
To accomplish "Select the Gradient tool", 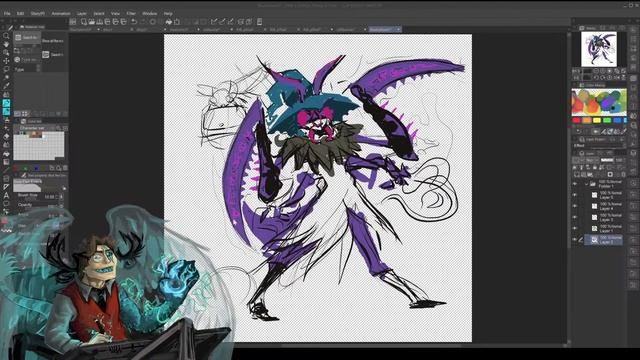I will [x=6, y=162].
